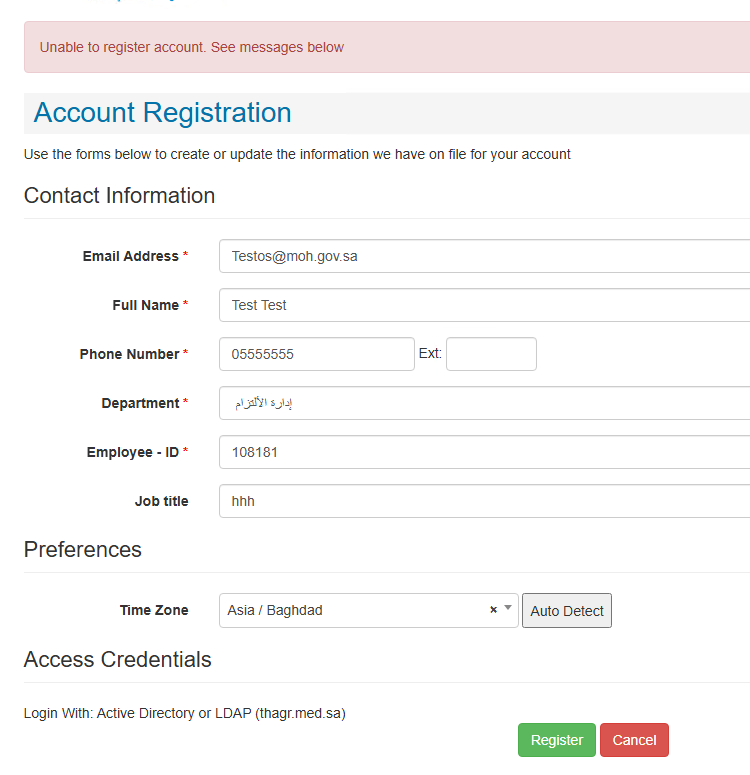This screenshot has height=775, width=750.
Task: Click the Employee - ID field containing 108181
Action: coord(485,452)
